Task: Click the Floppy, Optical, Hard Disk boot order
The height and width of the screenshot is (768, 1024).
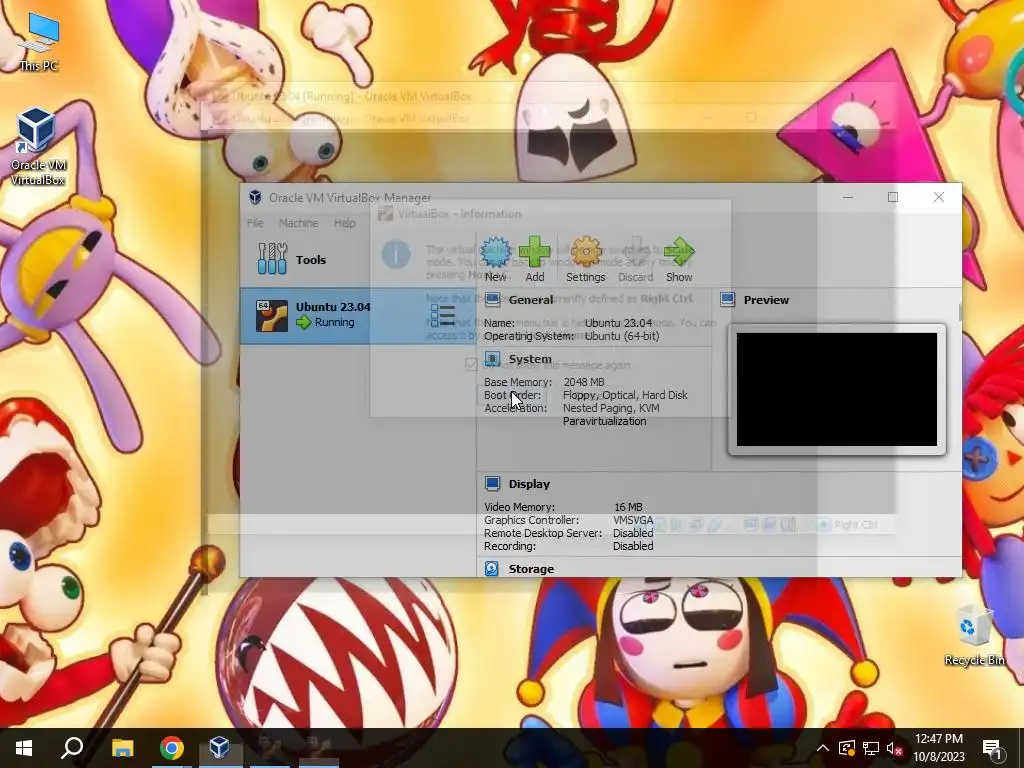Action: 625,395
